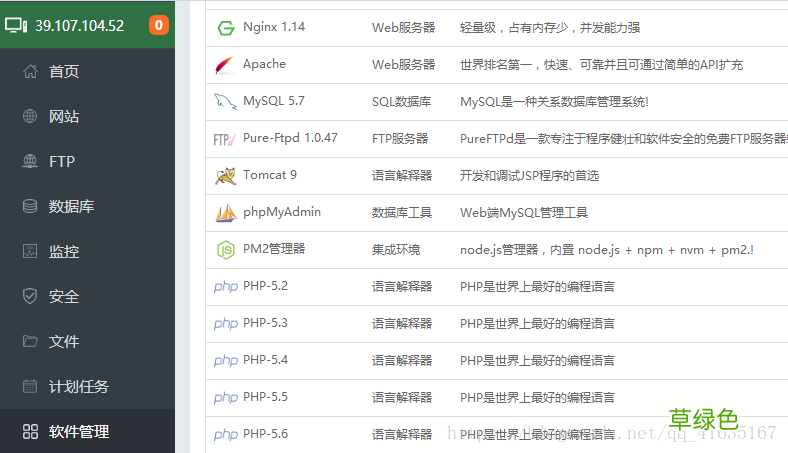Image resolution: width=788 pixels, height=453 pixels.
Task: Click 开发和调试JSP程序的首选 description
Action: pyautogui.click(x=530, y=175)
